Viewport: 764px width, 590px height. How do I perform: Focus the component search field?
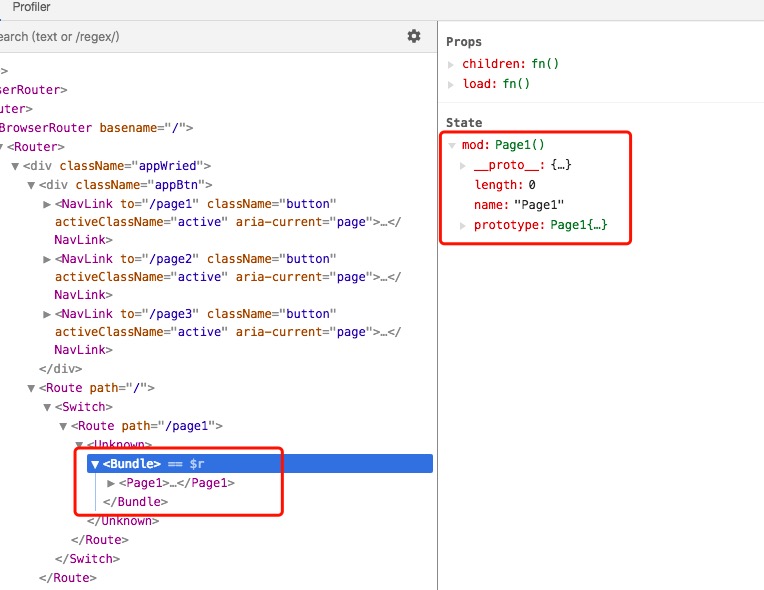pyautogui.click(x=200, y=37)
